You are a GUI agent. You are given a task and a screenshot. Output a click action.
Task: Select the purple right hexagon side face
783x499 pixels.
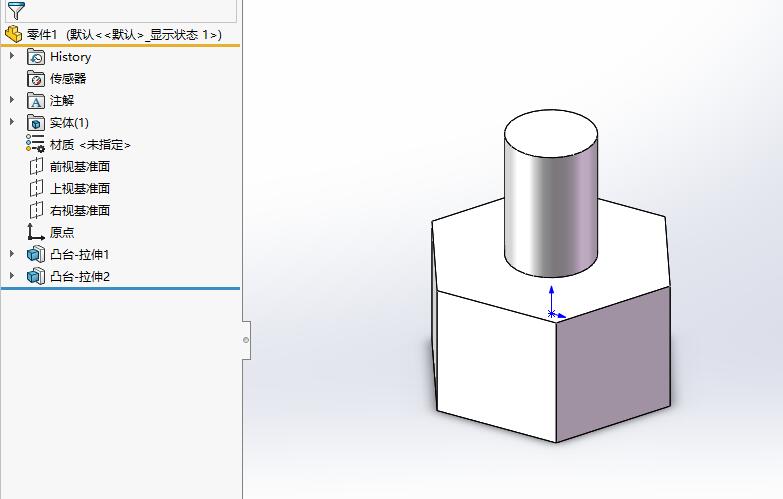(x=613, y=365)
